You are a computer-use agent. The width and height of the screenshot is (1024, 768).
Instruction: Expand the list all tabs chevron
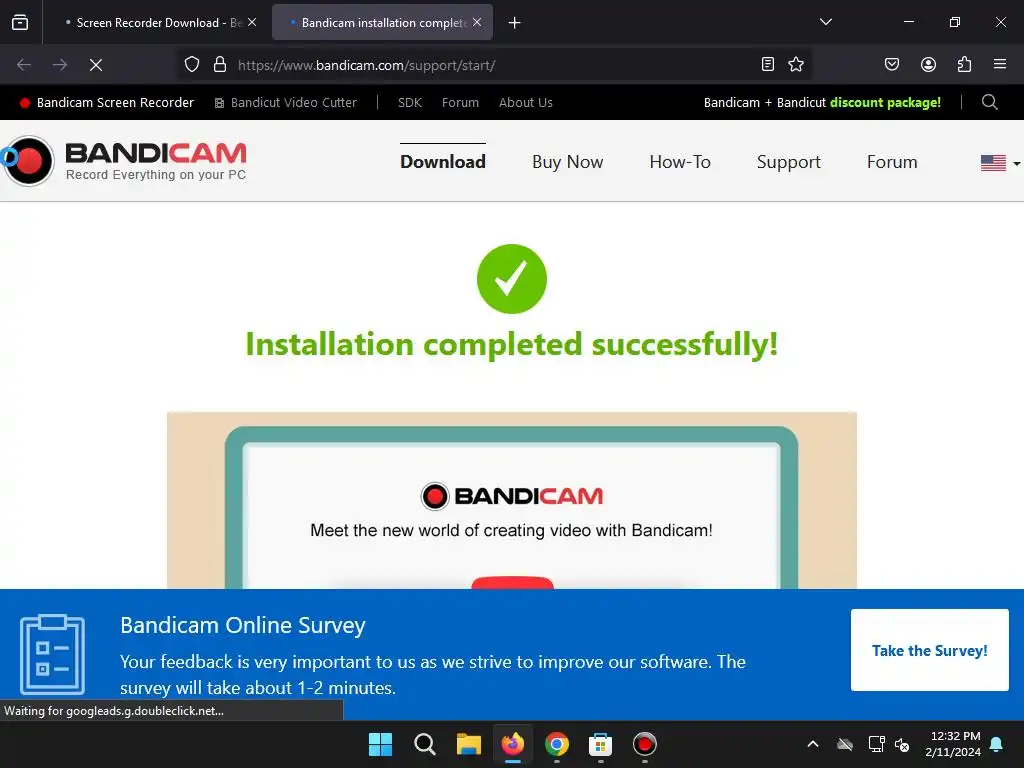coord(825,22)
